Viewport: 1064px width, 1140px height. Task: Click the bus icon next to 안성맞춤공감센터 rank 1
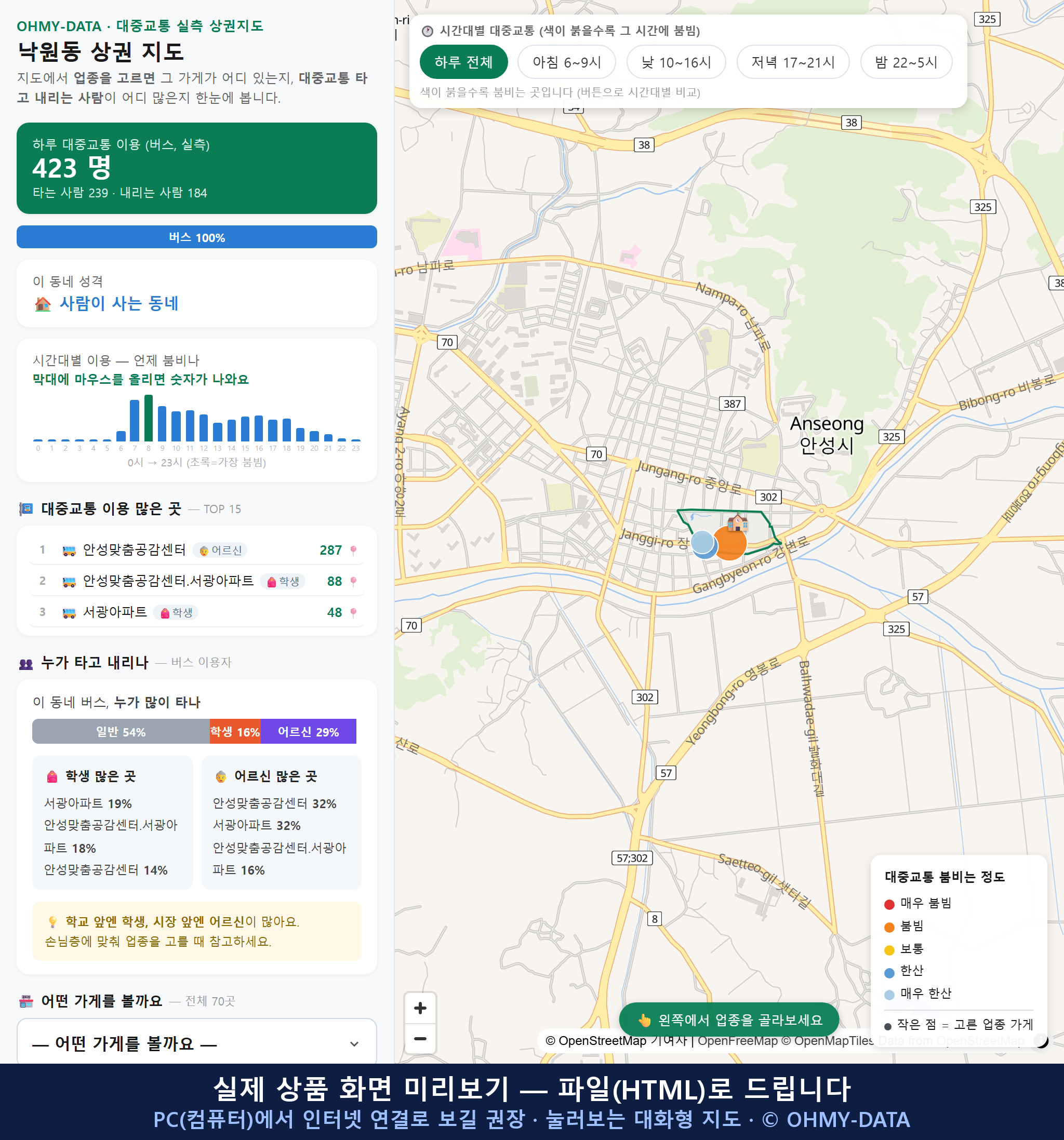coord(69,551)
